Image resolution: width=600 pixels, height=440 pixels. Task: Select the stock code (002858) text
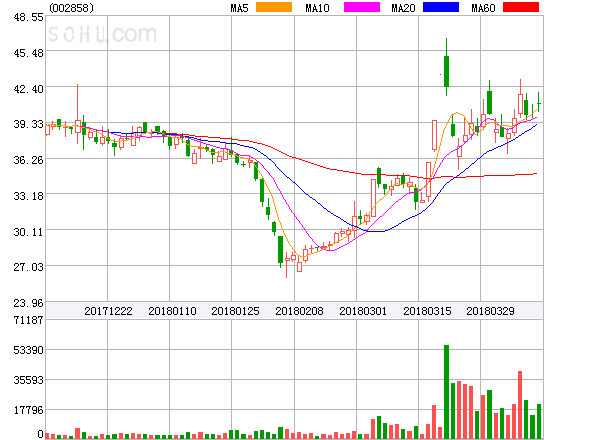point(72,8)
